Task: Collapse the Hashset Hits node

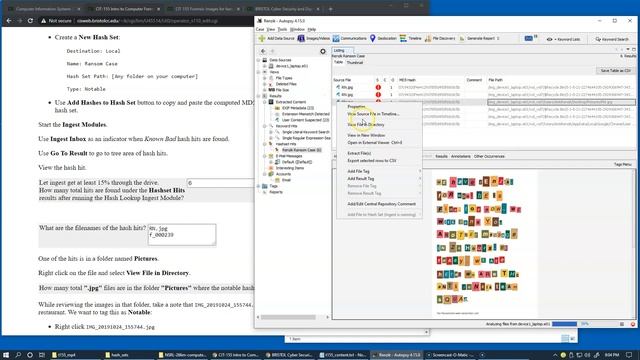Action: [264, 144]
